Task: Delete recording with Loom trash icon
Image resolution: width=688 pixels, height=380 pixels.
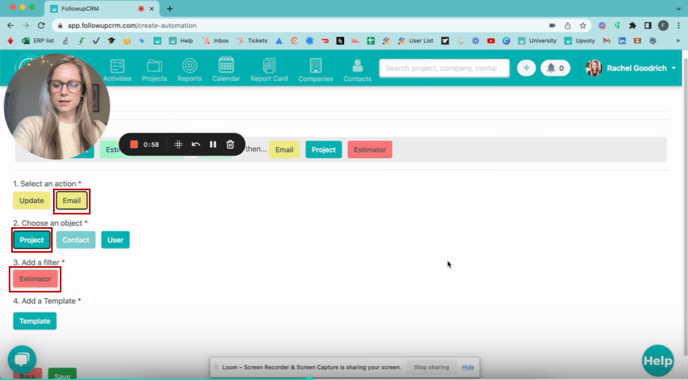Action: pyautogui.click(x=230, y=144)
